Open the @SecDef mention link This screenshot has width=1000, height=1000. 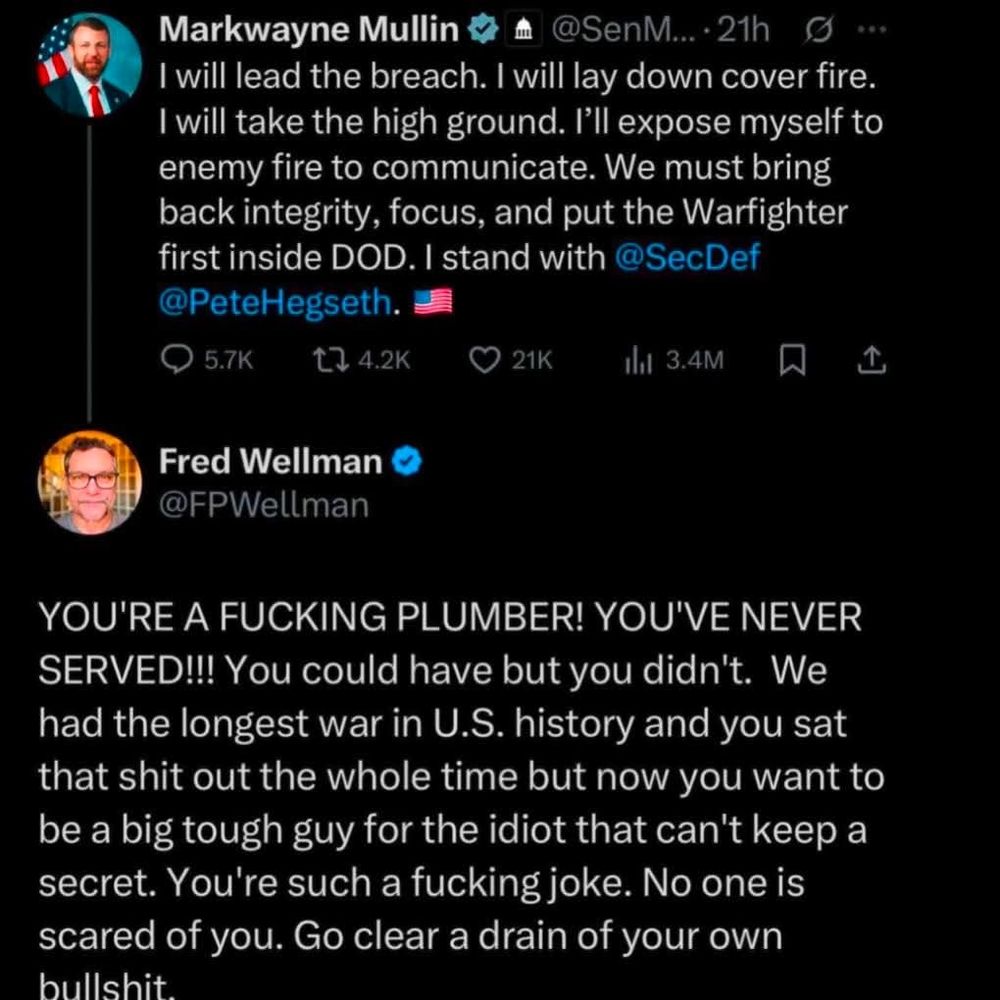687,257
